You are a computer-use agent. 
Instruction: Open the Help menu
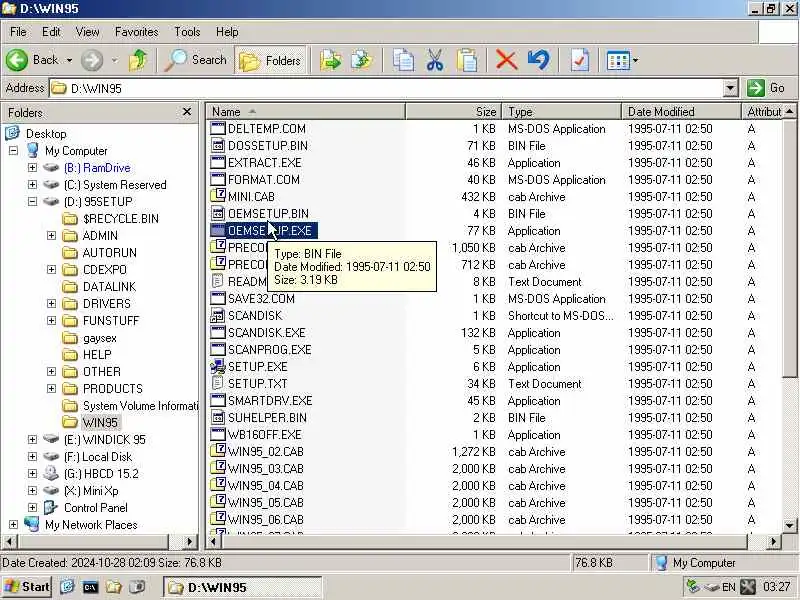(227, 32)
